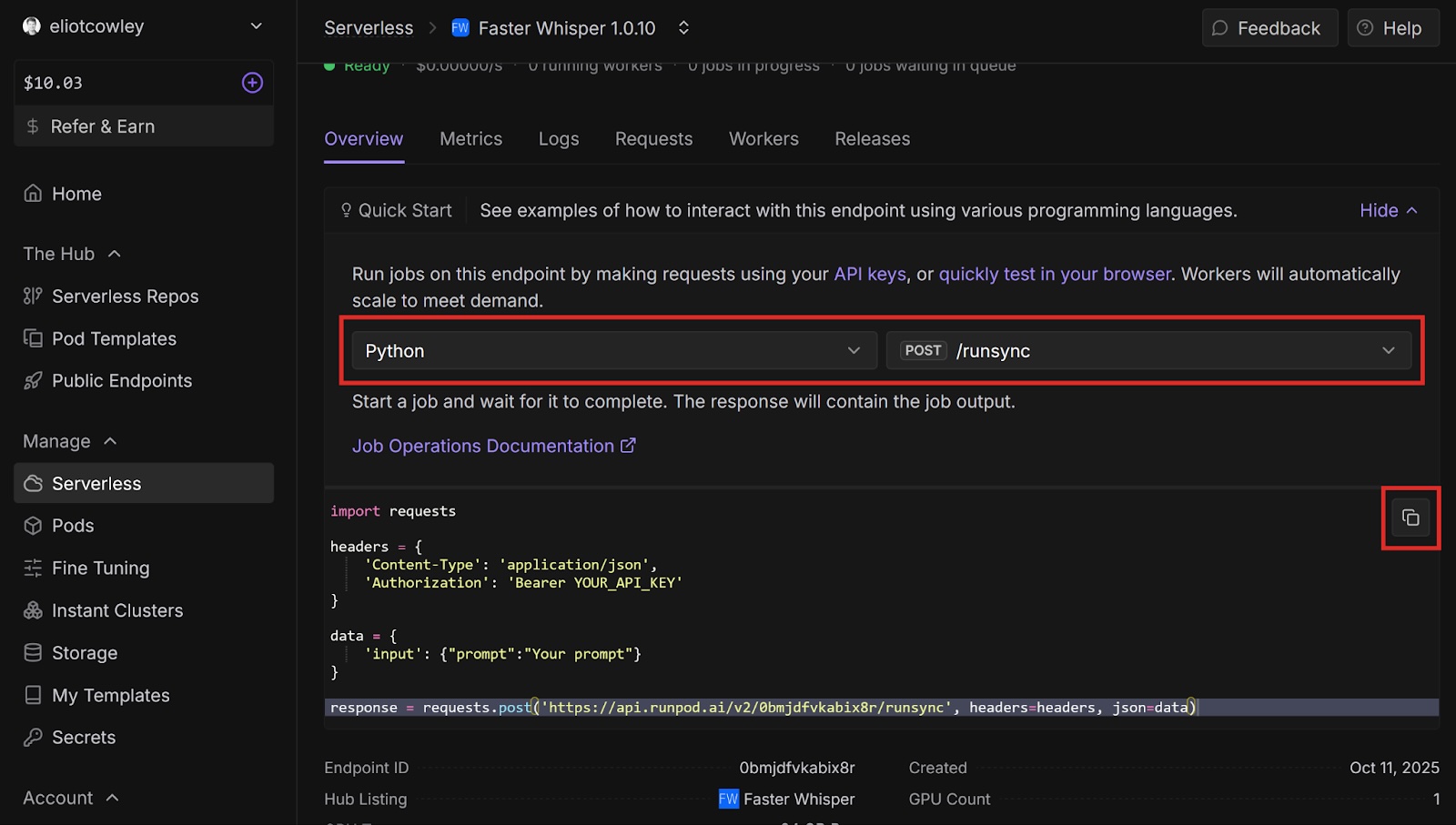Switch to the Logs tab
Viewport: 1456px width, 825px height.
[559, 139]
